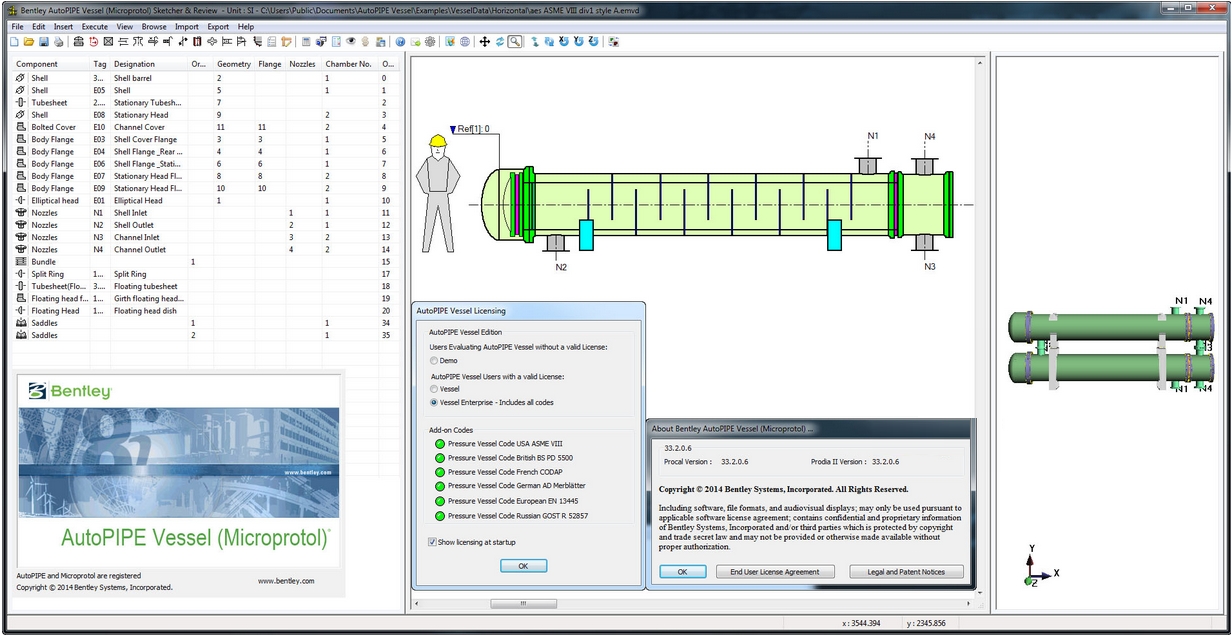The height and width of the screenshot is (637, 1232).
Task: Open the Export menu
Action: pos(218,27)
